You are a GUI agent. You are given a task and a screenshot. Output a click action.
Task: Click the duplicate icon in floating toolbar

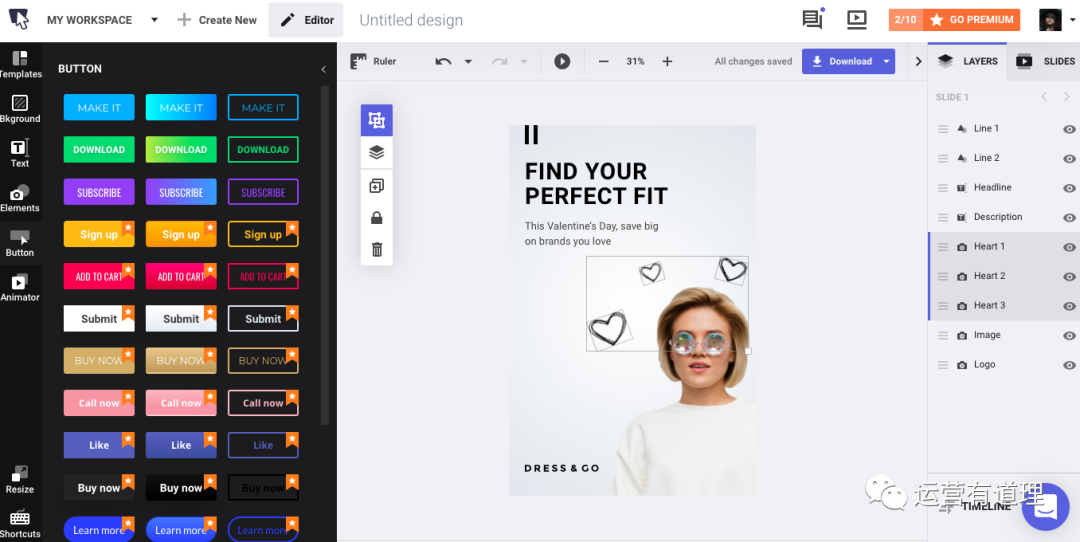(x=377, y=186)
